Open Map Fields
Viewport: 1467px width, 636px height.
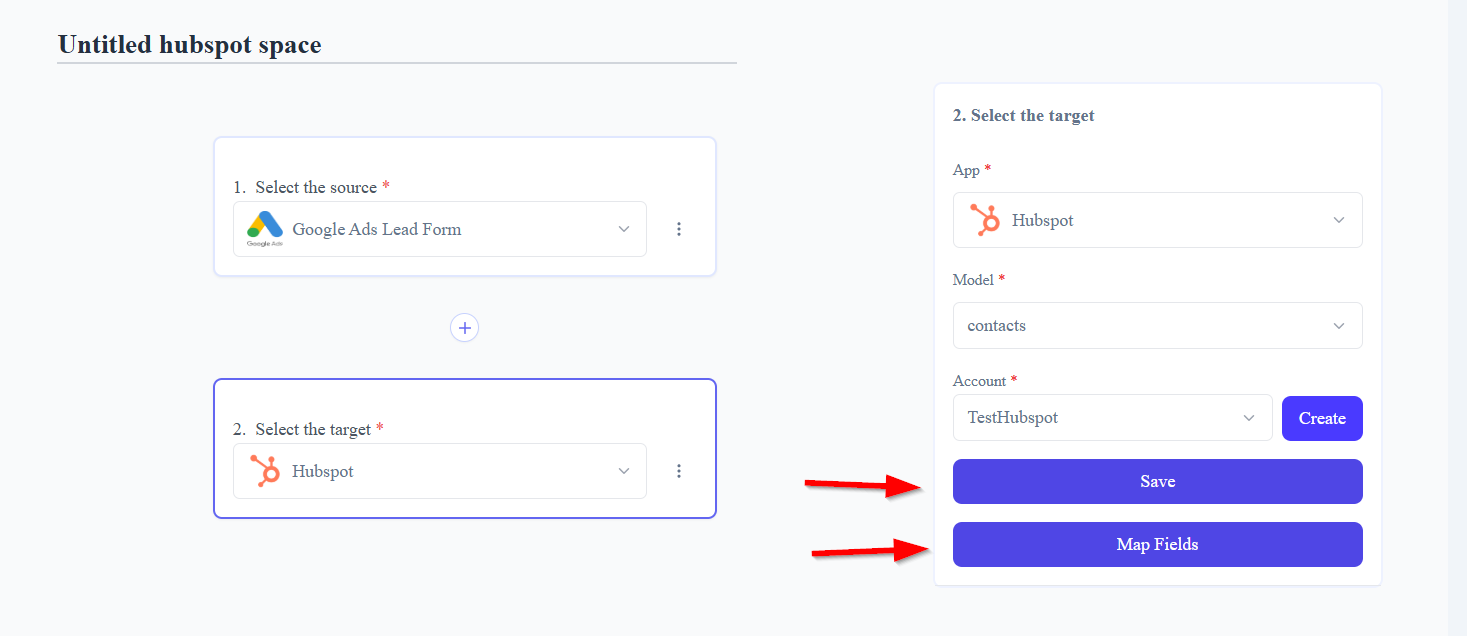click(1157, 545)
